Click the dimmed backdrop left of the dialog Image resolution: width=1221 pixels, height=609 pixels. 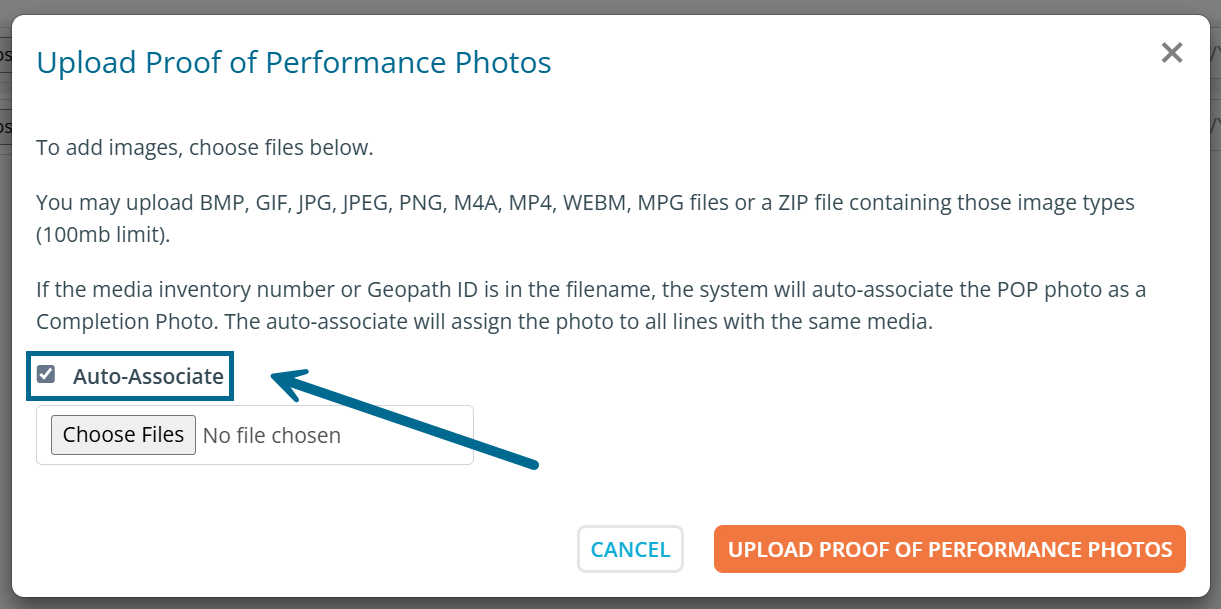(x=5, y=300)
